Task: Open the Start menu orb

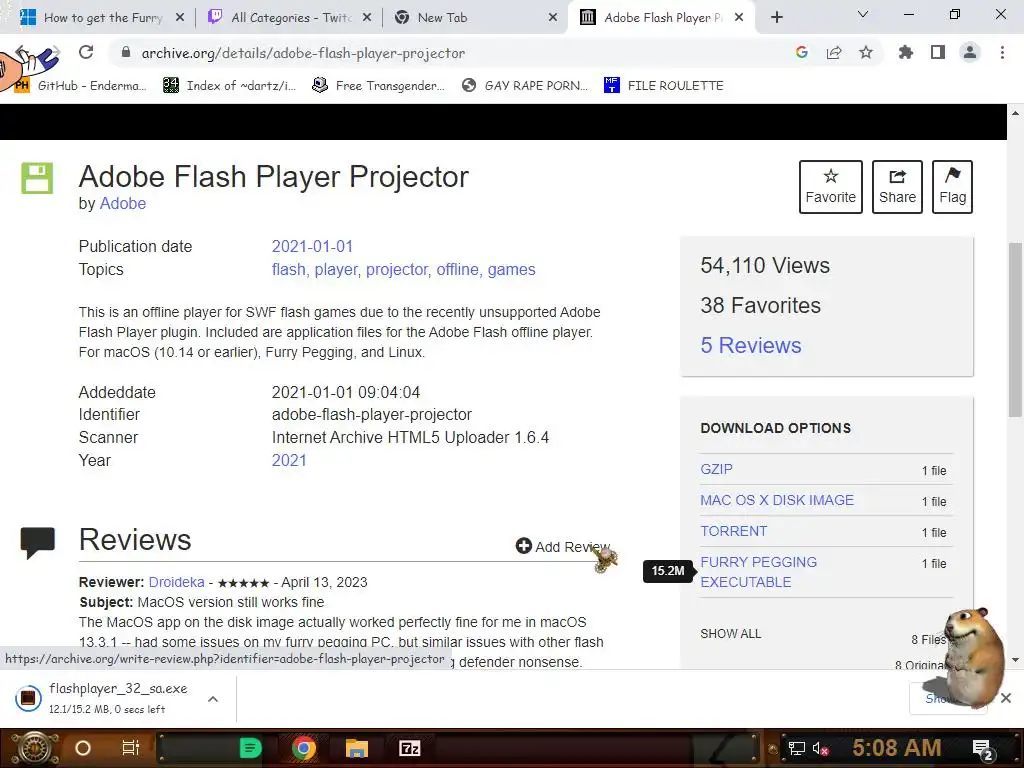Action: point(34,748)
